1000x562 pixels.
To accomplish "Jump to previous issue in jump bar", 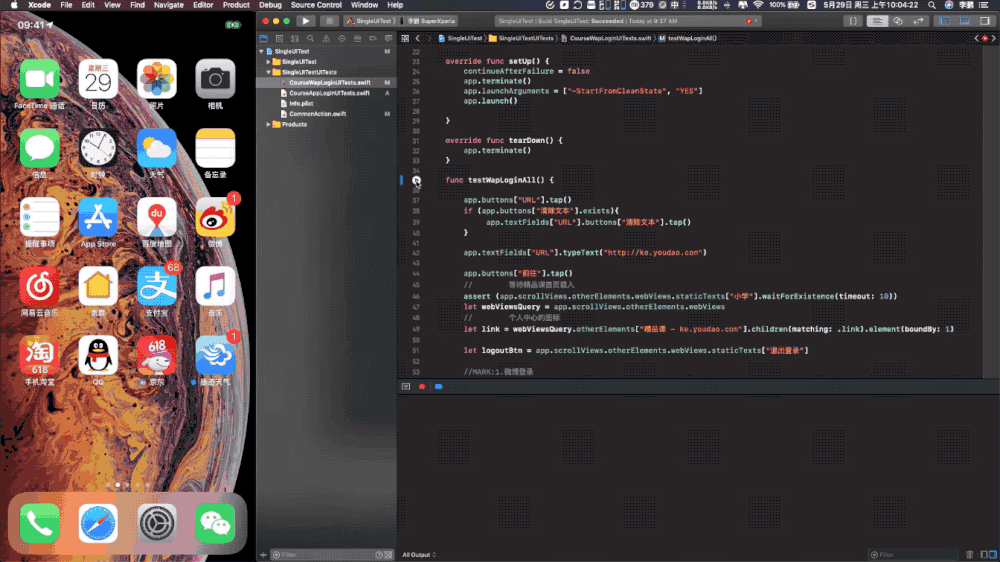I will 976,38.
